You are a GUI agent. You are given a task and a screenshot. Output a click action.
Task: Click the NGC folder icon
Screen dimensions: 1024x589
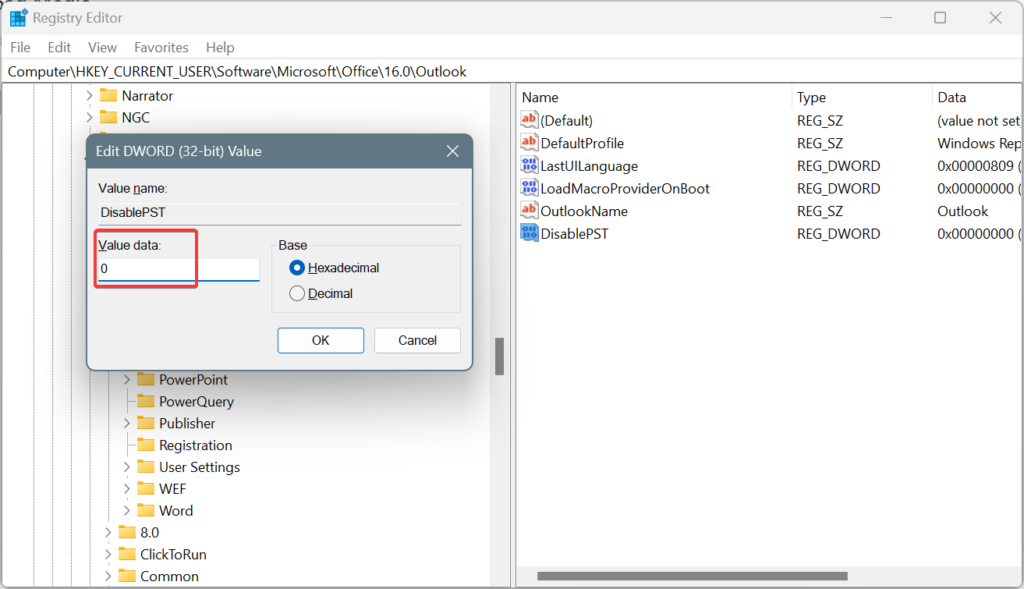[x=108, y=118]
